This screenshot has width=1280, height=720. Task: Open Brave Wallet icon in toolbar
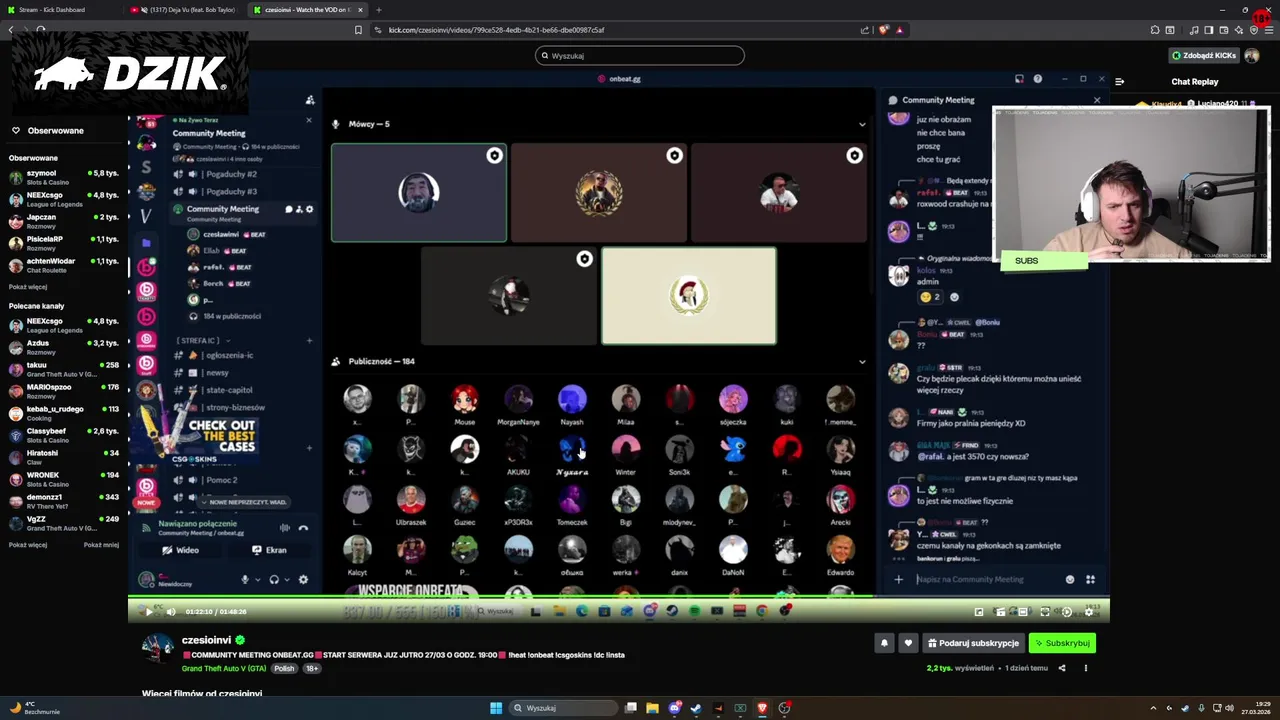[1224, 30]
